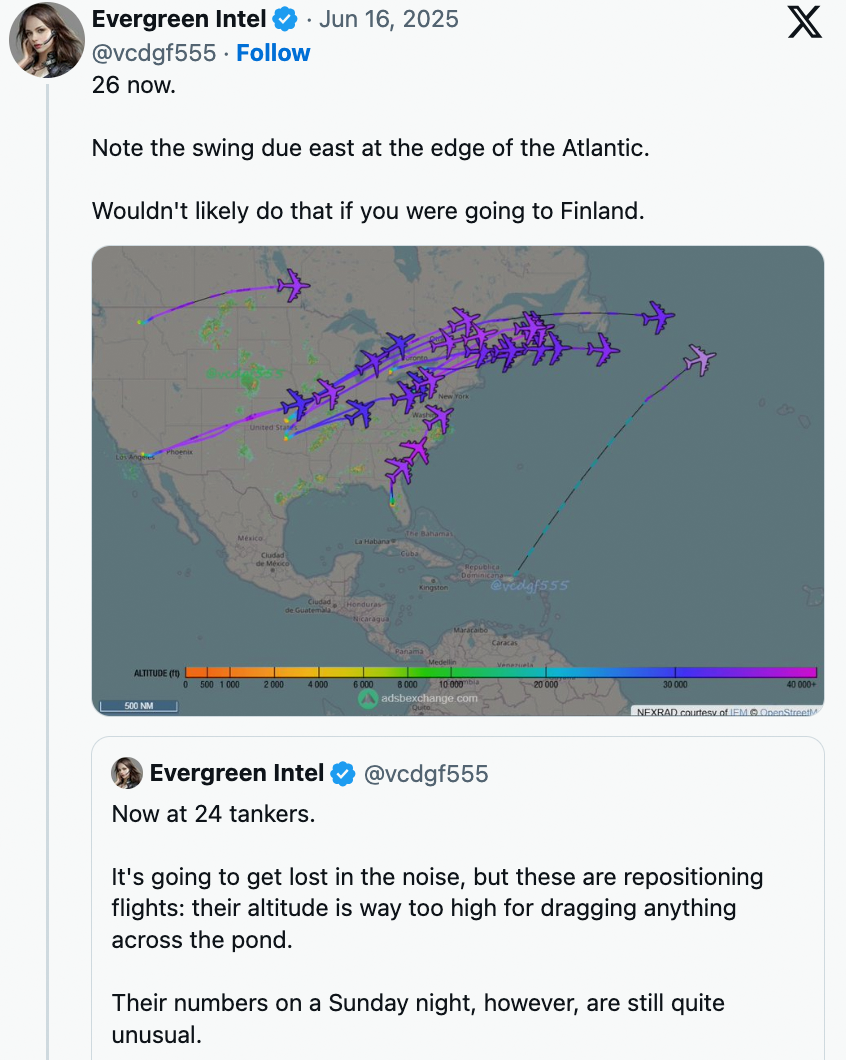Click the @vcdgf555 handle under the top name
Viewport: 846px width, 1060px height.
[x=154, y=53]
